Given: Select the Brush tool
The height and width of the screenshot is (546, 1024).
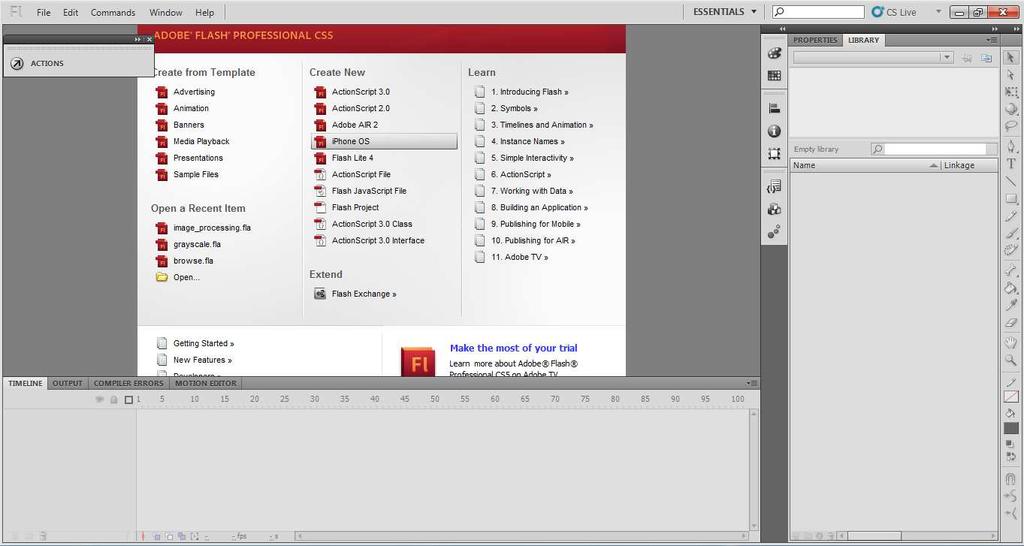Looking at the screenshot, I should pos(1011,232).
